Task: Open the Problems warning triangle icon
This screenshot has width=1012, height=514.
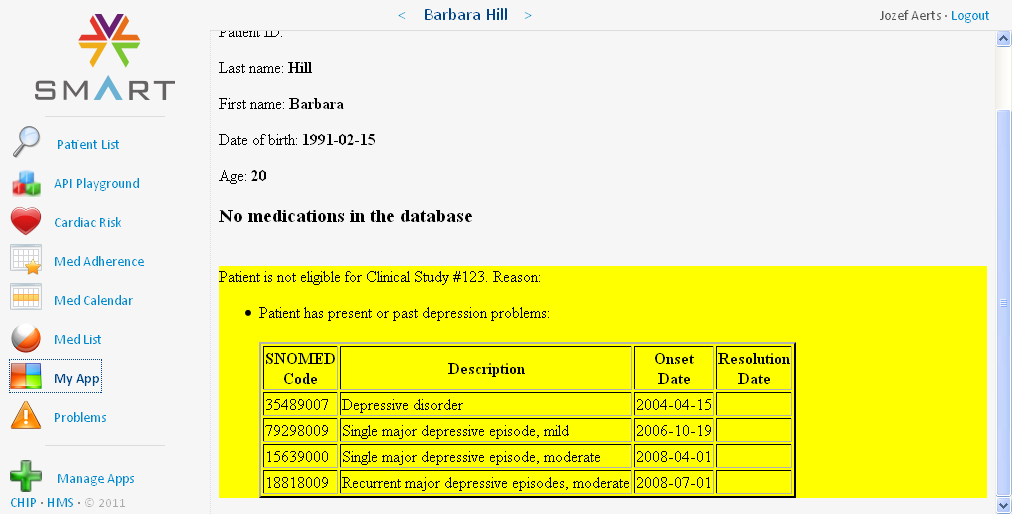Action: (x=26, y=417)
